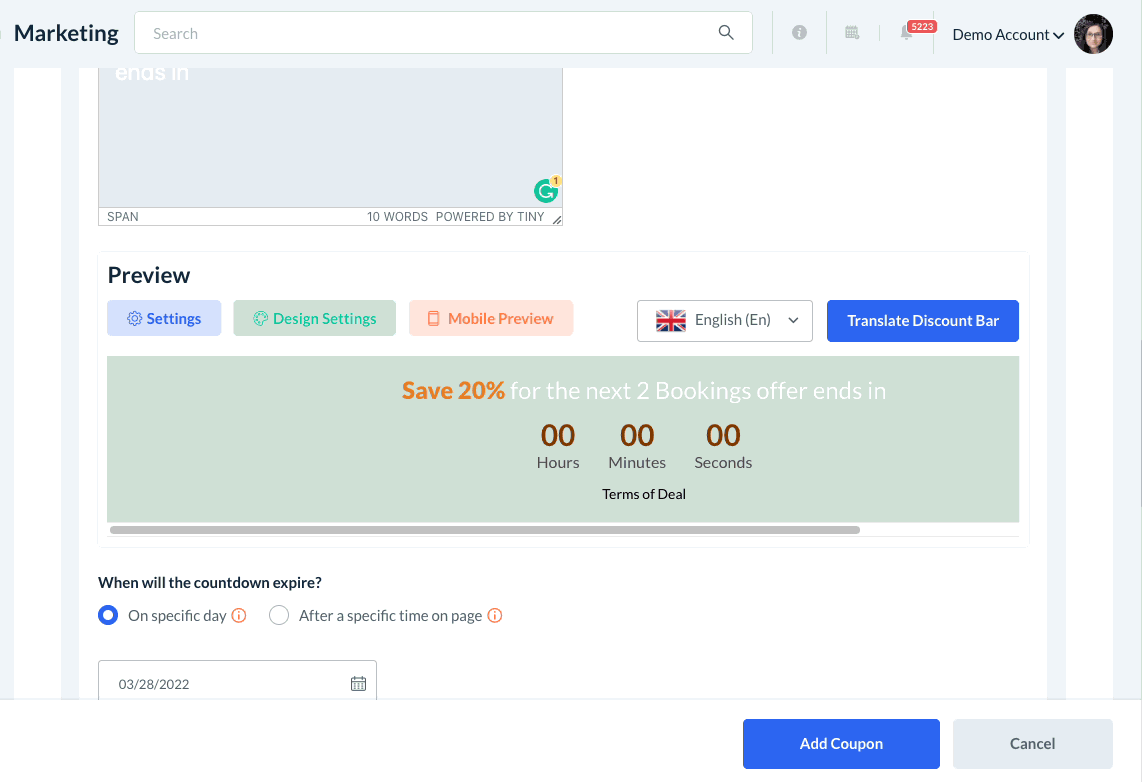Click info icon beside On specific day
The width and height of the screenshot is (1142, 782).
coord(239,616)
